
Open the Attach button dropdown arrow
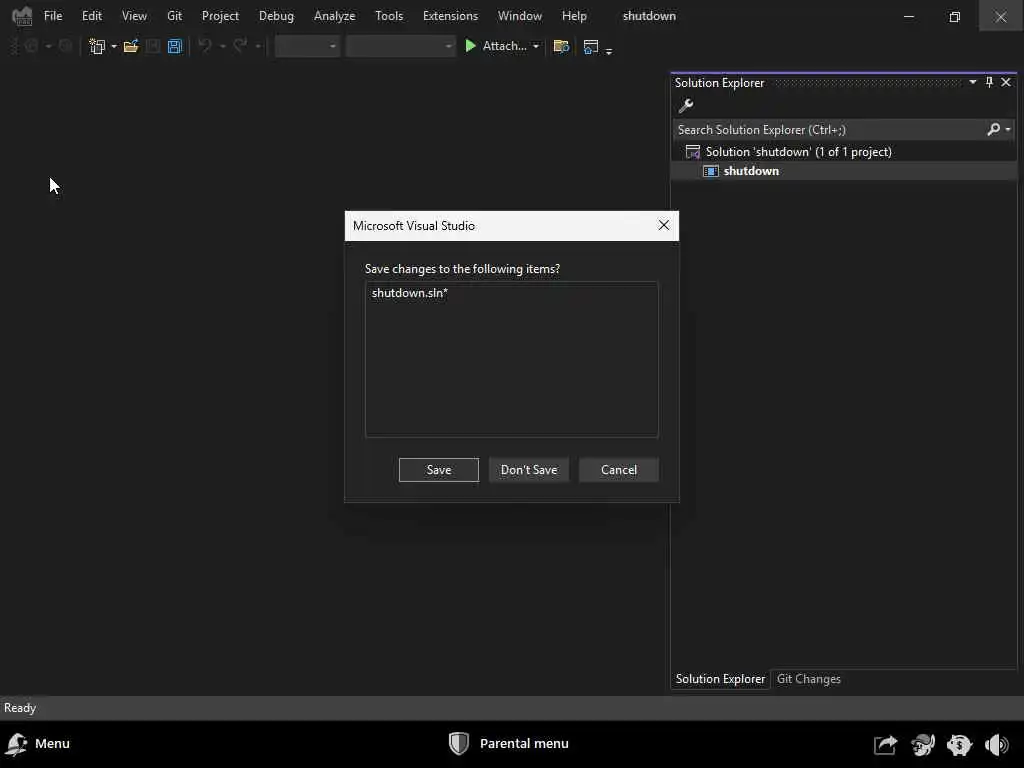(x=536, y=46)
